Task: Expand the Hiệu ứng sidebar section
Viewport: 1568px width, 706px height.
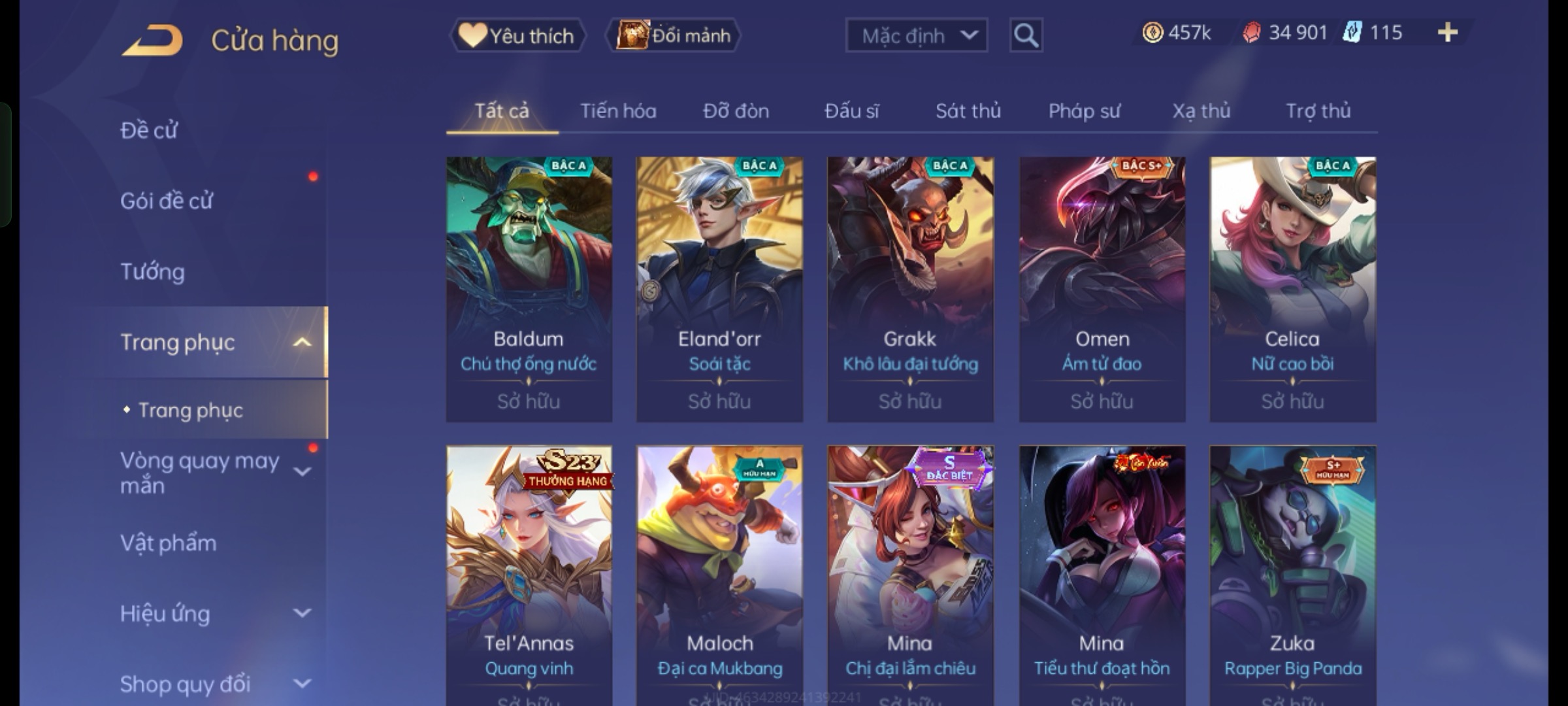Action: point(302,613)
